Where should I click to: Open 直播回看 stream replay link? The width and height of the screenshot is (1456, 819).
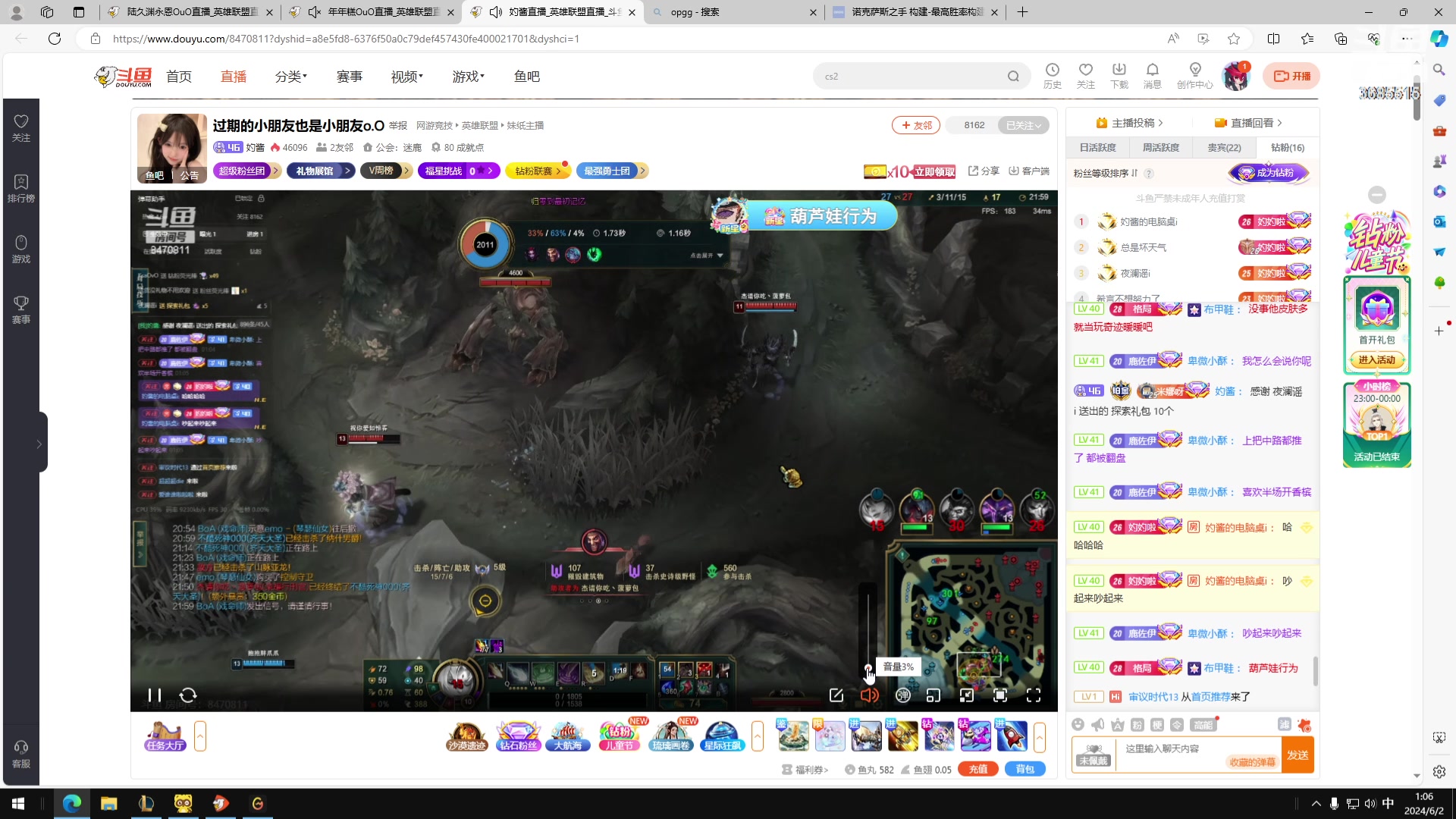pyautogui.click(x=1248, y=123)
